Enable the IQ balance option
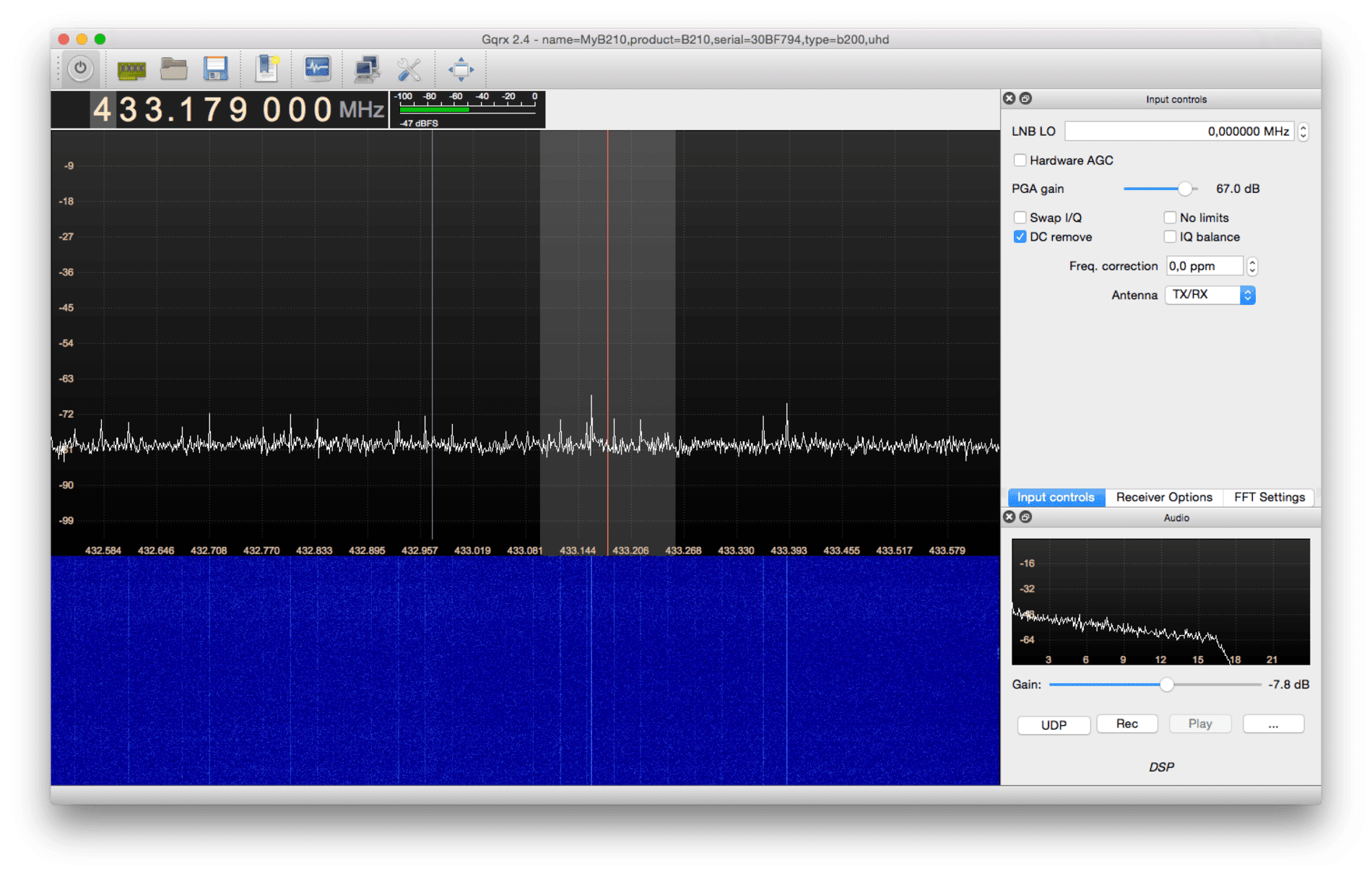 click(x=1170, y=236)
